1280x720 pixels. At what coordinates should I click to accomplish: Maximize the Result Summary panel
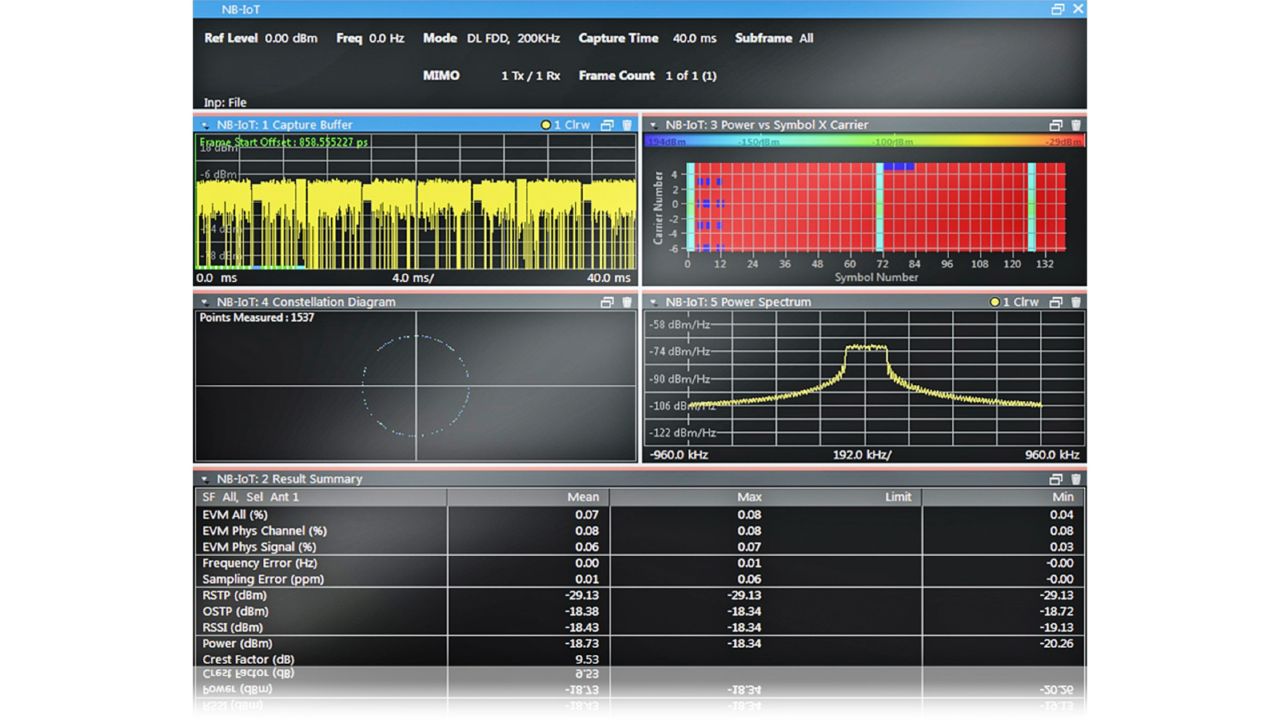(1056, 479)
